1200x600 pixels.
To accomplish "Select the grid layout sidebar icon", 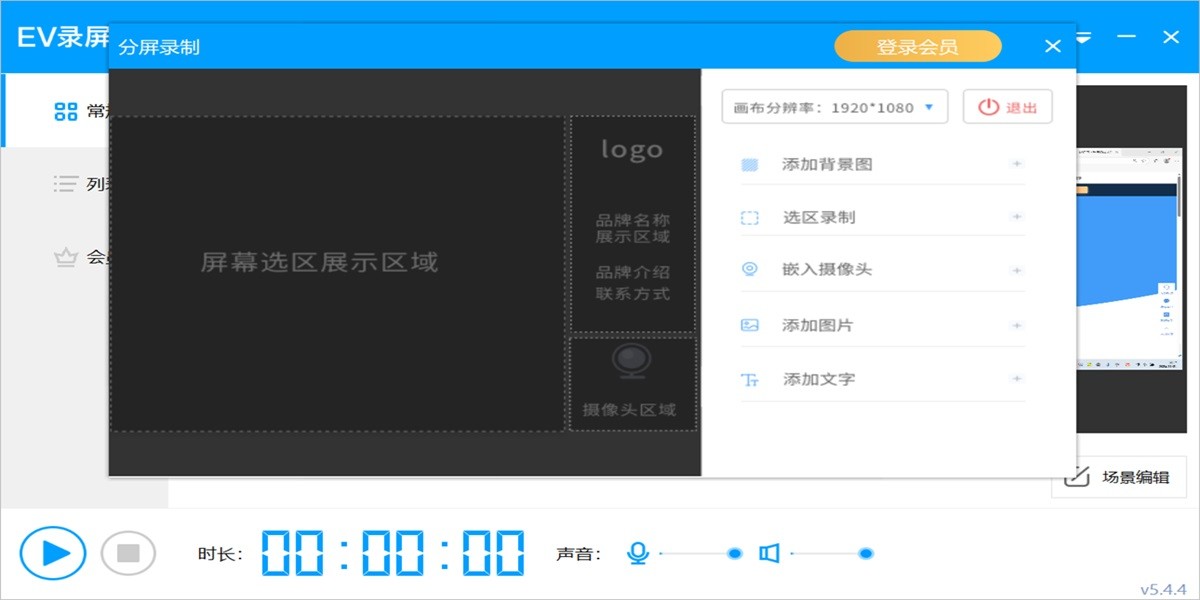I will pyautogui.click(x=65, y=110).
